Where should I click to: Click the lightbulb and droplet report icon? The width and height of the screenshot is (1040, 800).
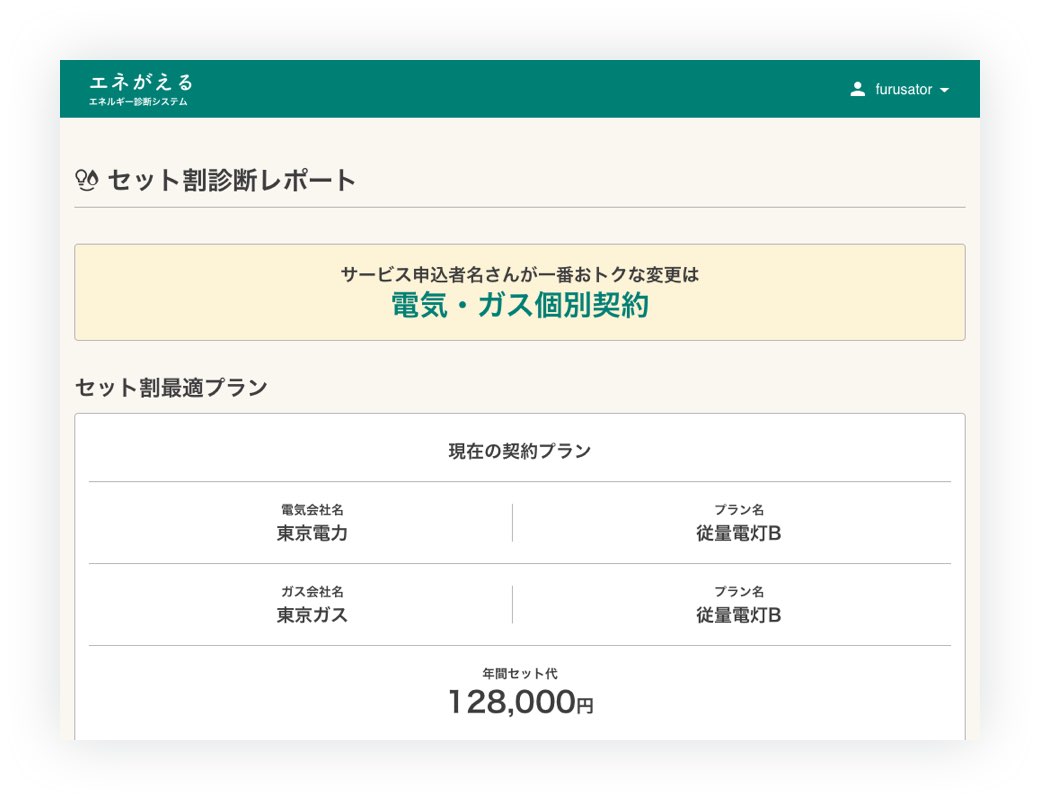pos(87,180)
